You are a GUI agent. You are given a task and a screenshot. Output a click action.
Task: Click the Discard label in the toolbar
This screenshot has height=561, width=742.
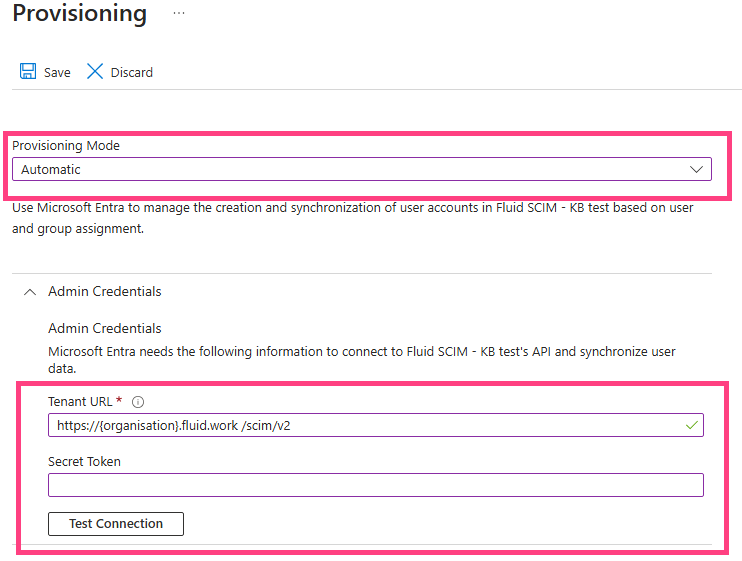(x=132, y=72)
